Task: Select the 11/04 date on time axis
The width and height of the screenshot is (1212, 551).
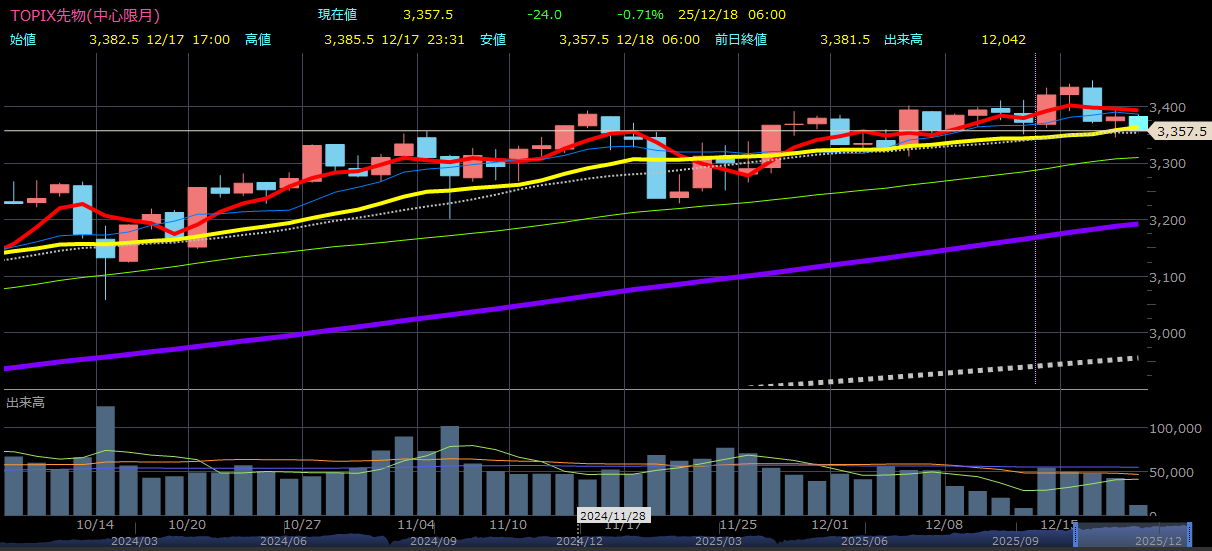Action: click(x=415, y=524)
